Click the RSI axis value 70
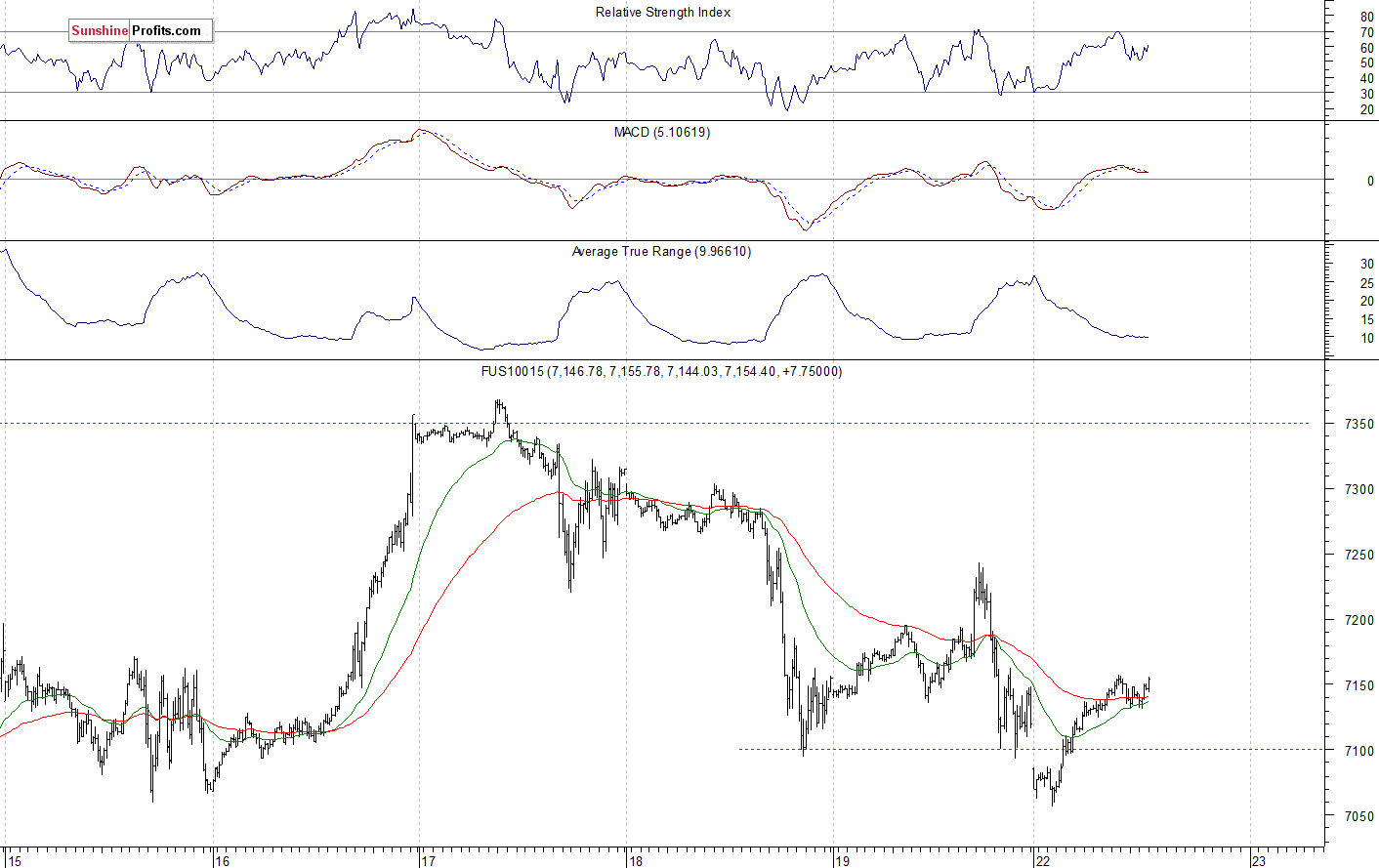1379x868 pixels. (x=1366, y=33)
